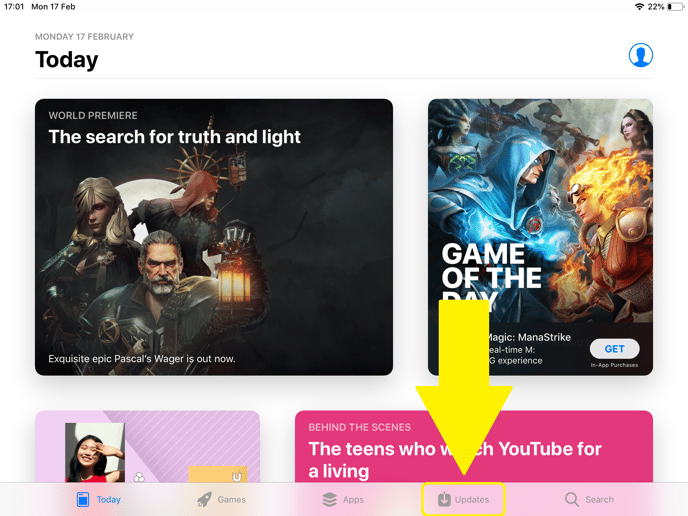Open the Behind the Scenes YouTube story
This screenshot has height=516, width=688.
474,447
